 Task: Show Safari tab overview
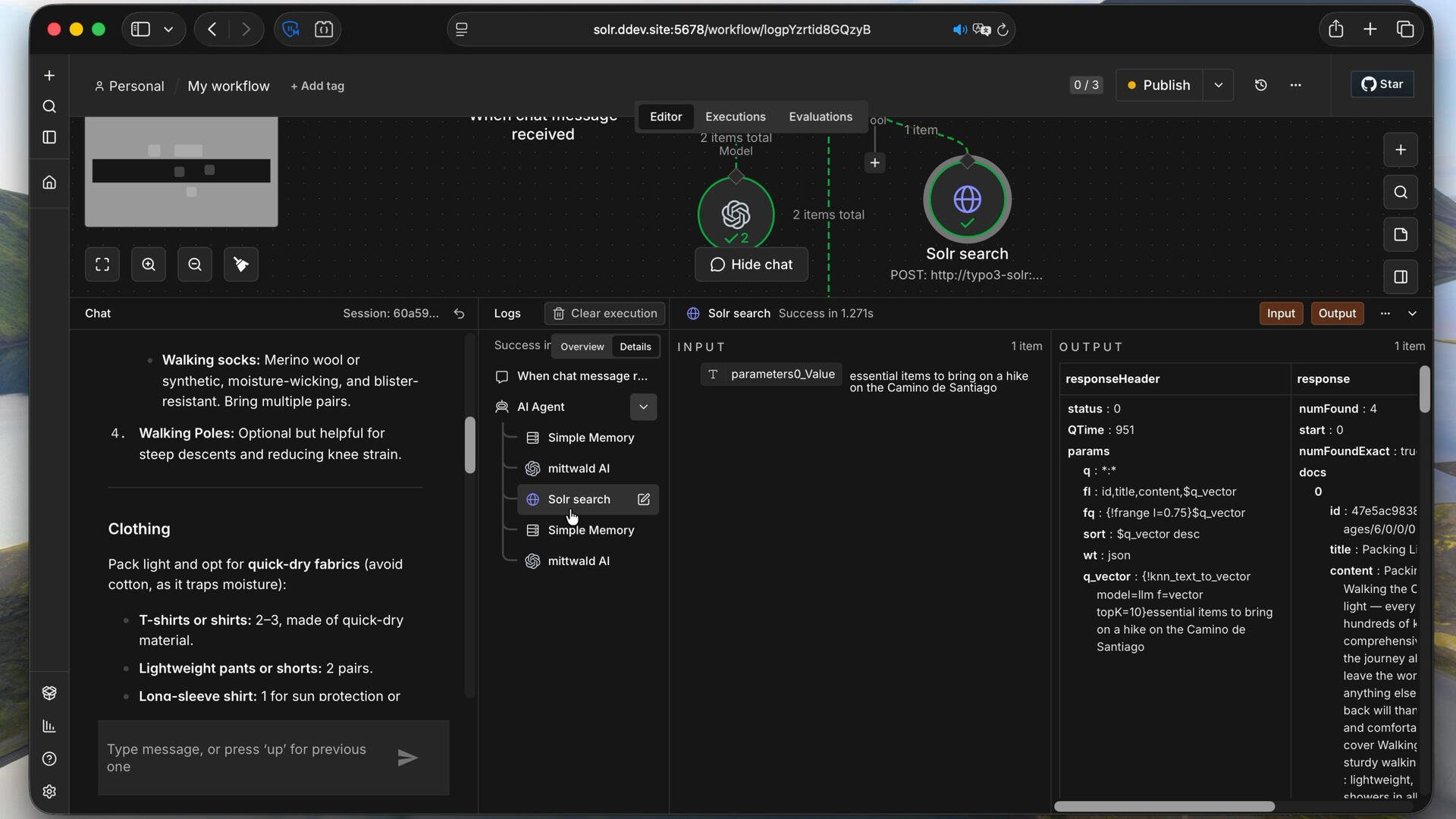click(x=1405, y=30)
